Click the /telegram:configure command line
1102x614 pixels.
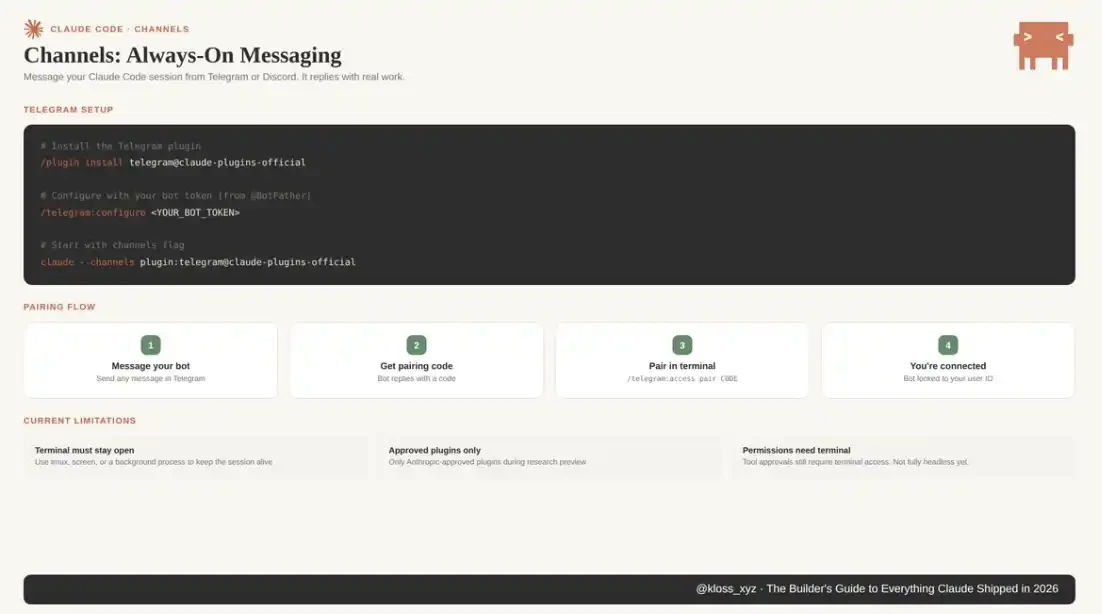pyautogui.click(x=140, y=212)
